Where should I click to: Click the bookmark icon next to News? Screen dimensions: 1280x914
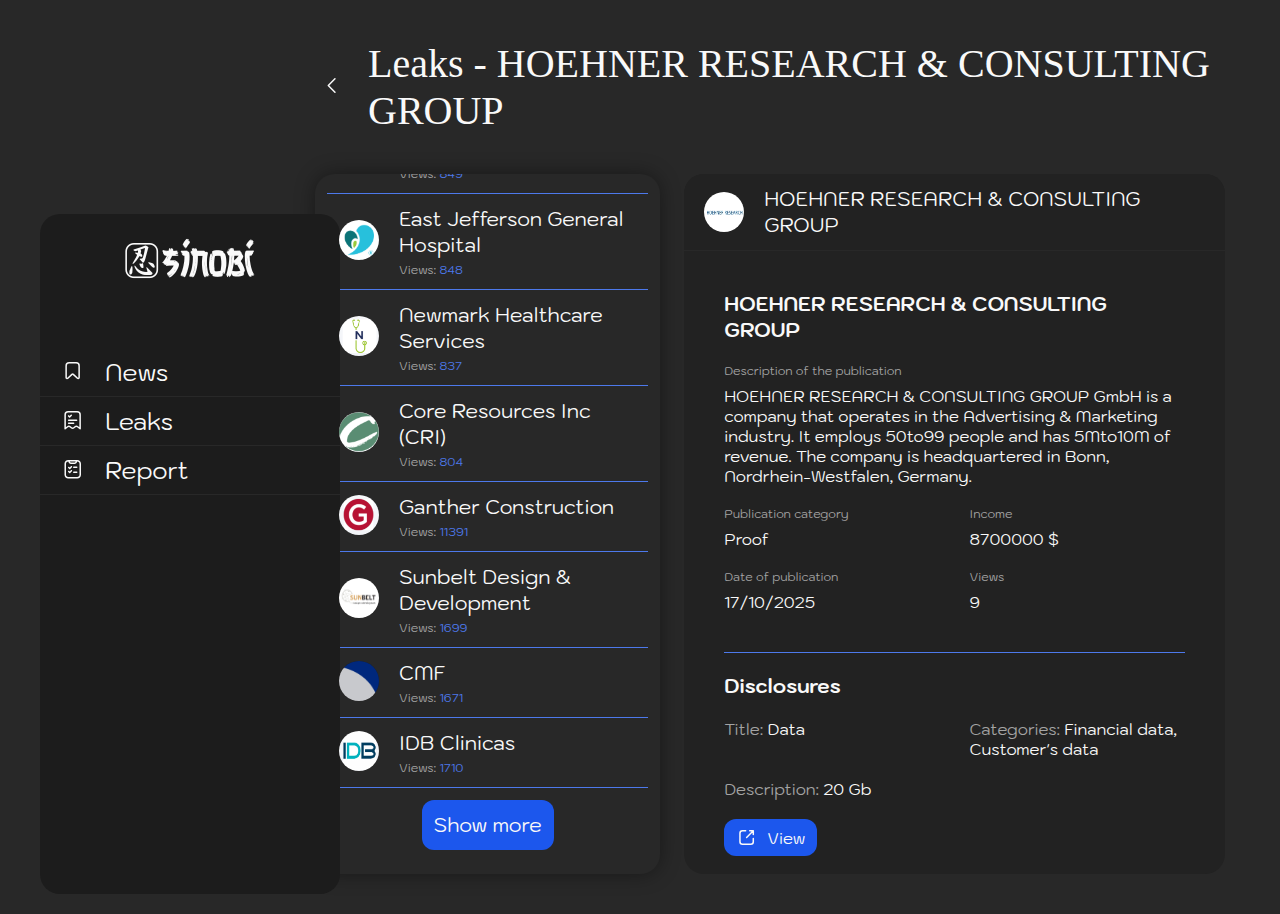pyautogui.click(x=73, y=372)
